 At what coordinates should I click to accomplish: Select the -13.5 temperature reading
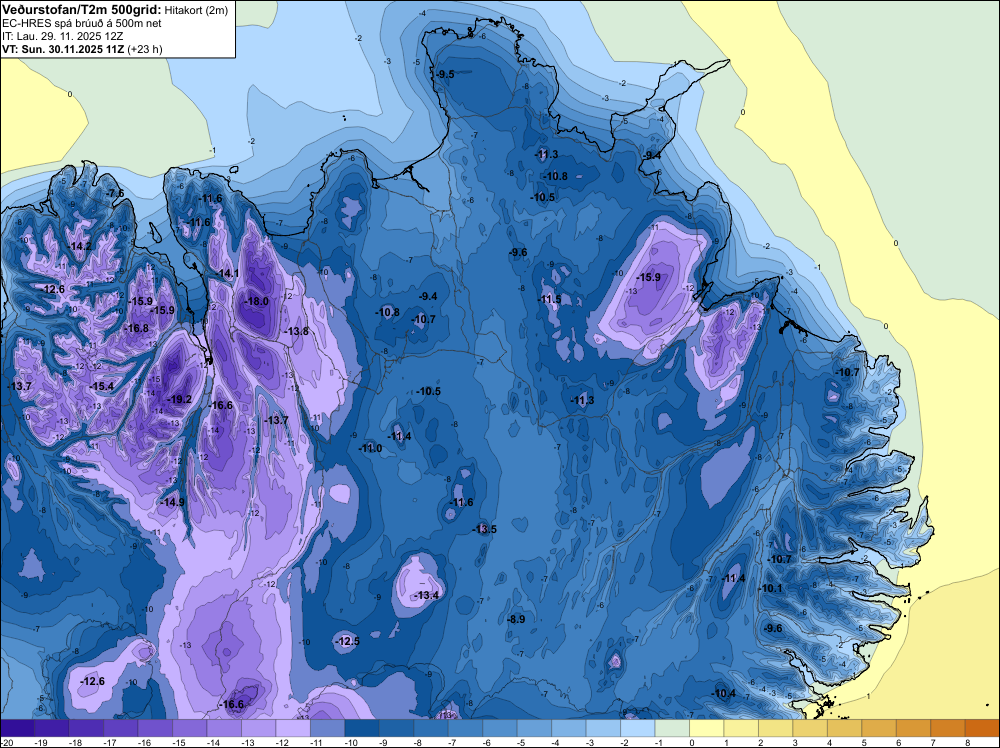(x=484, y=529)
